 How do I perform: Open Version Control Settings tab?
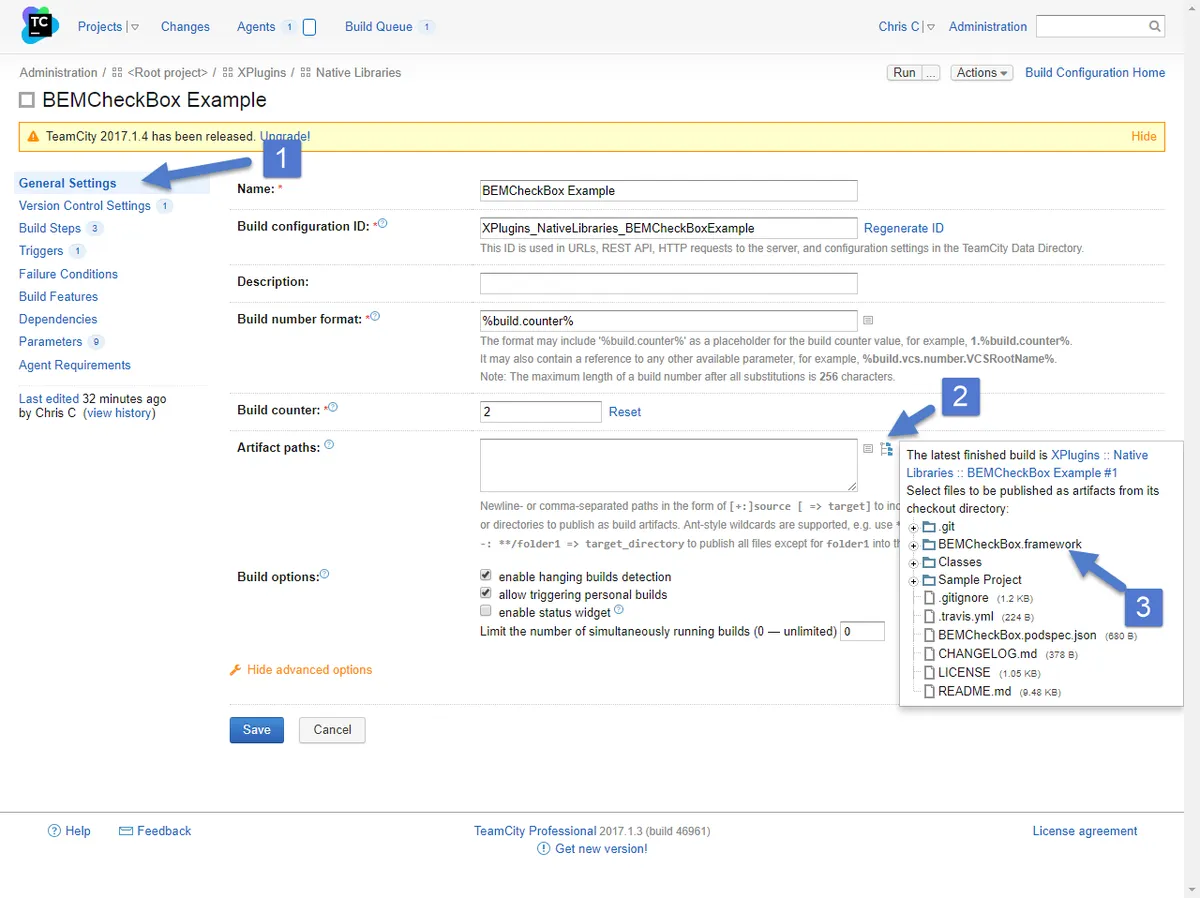(x=85, y=206)
